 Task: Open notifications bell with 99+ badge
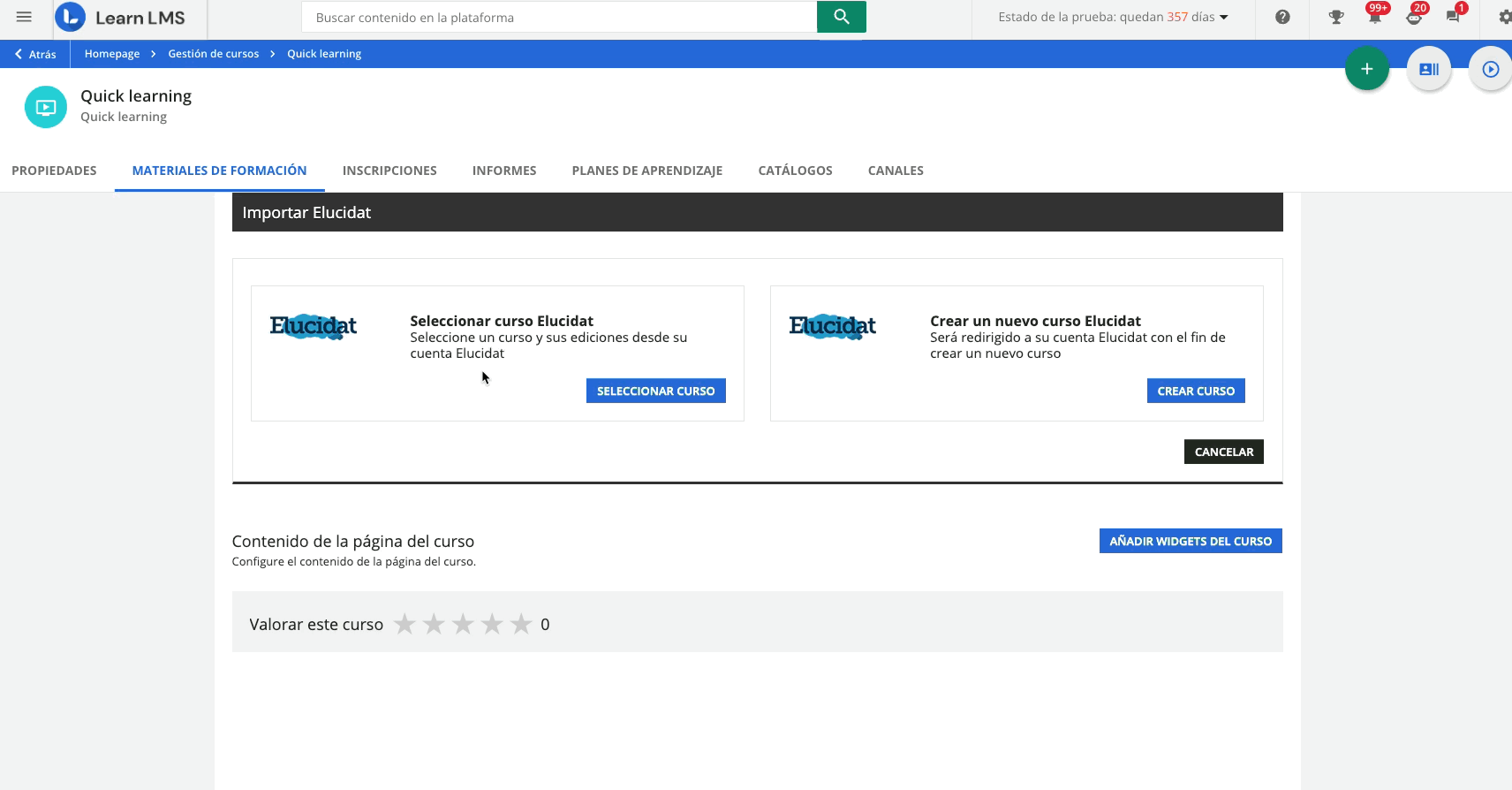[x=1374, y=17]
